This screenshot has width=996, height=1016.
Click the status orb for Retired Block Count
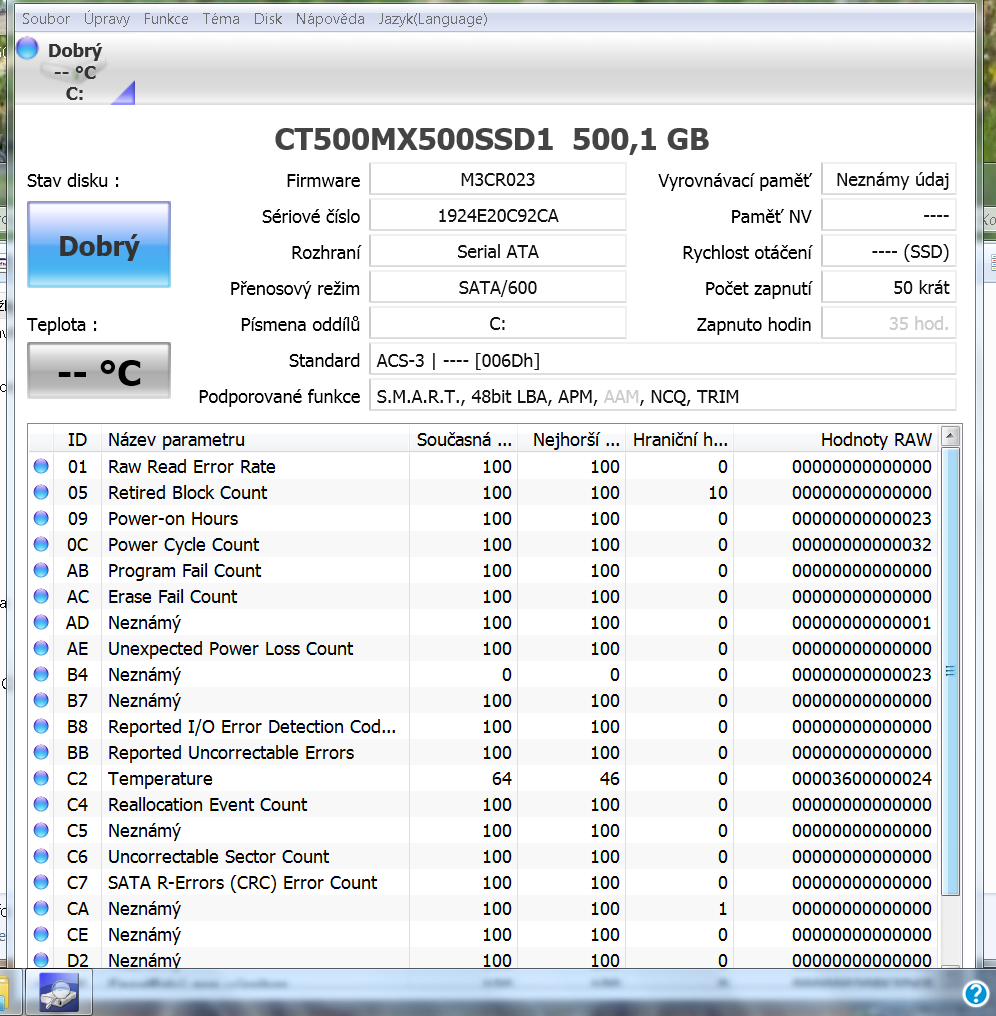[41, 492]
